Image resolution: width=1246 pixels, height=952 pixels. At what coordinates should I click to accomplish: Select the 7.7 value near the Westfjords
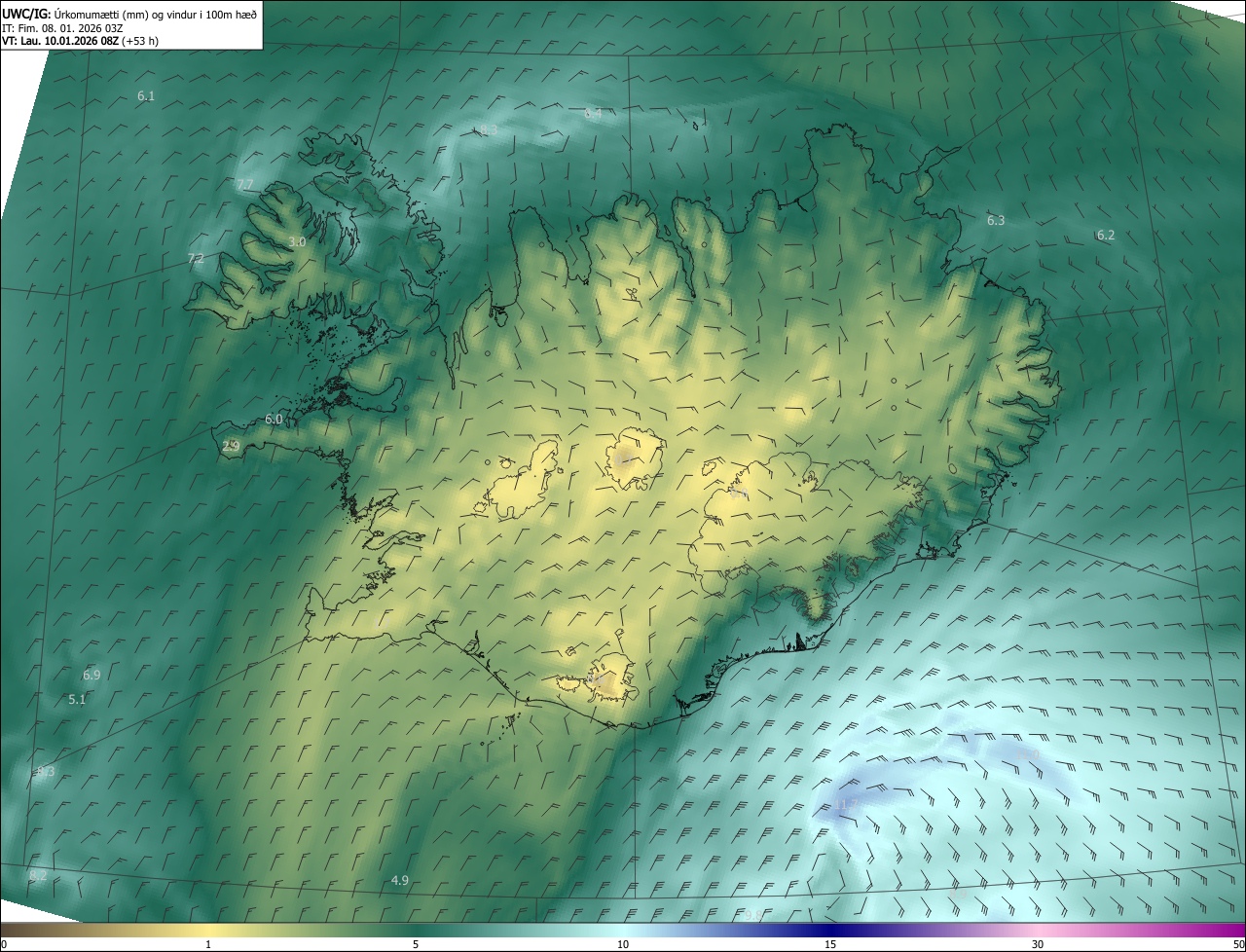point(245,185)
